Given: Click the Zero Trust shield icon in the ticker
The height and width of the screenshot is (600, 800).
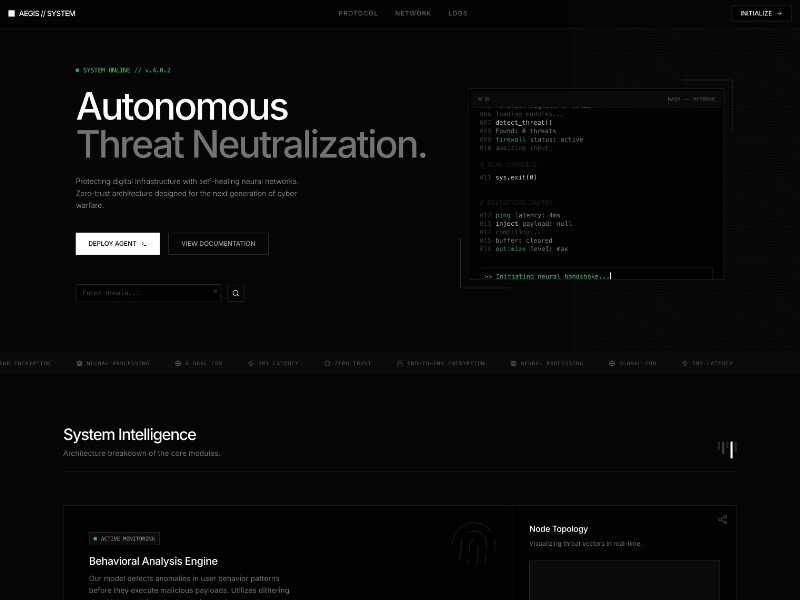Looking at the screenshot, I should pyautogui.click(x=326, y=363).
